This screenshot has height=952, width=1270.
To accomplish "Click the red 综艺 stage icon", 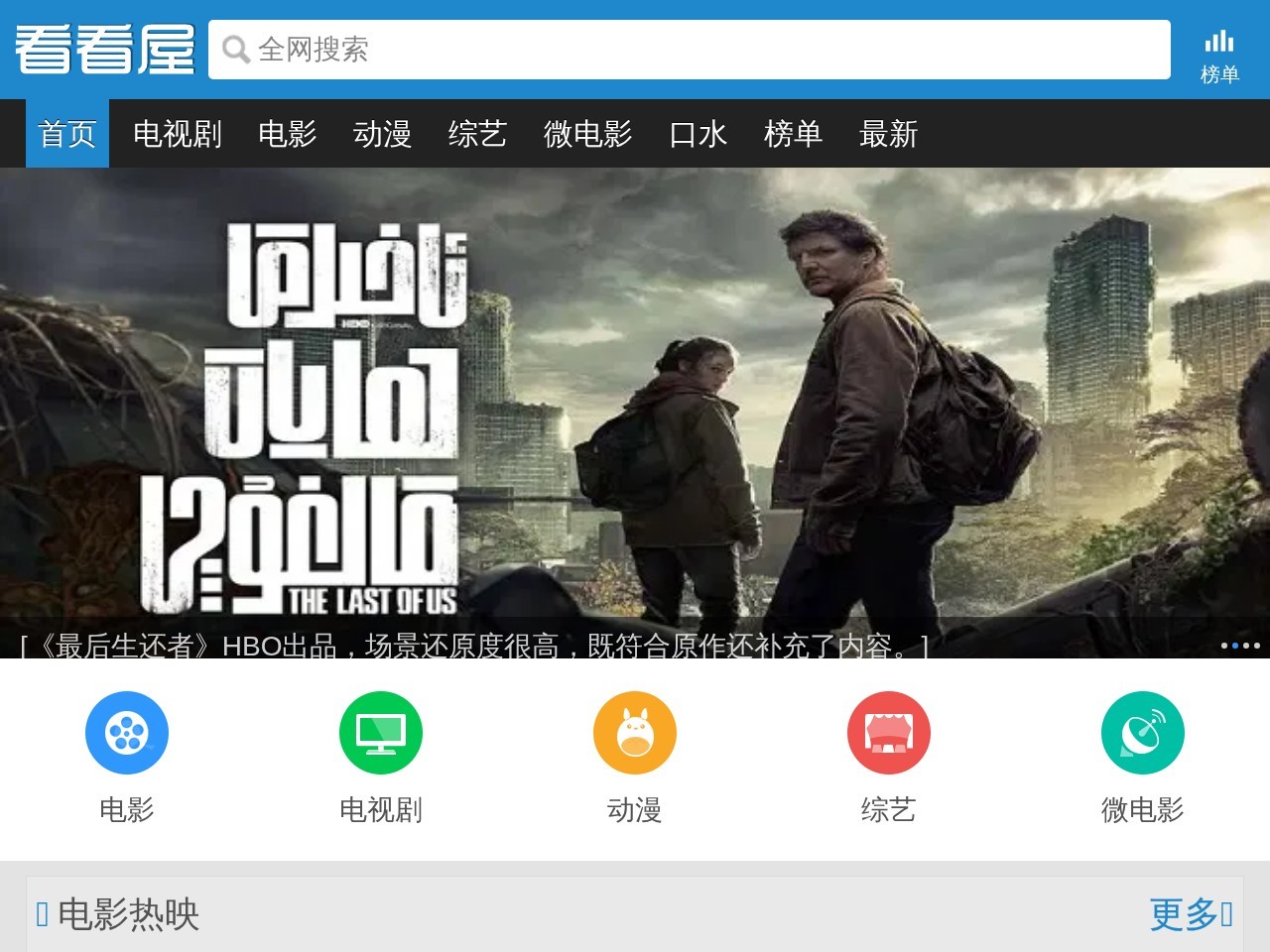I will coord(889,733).
